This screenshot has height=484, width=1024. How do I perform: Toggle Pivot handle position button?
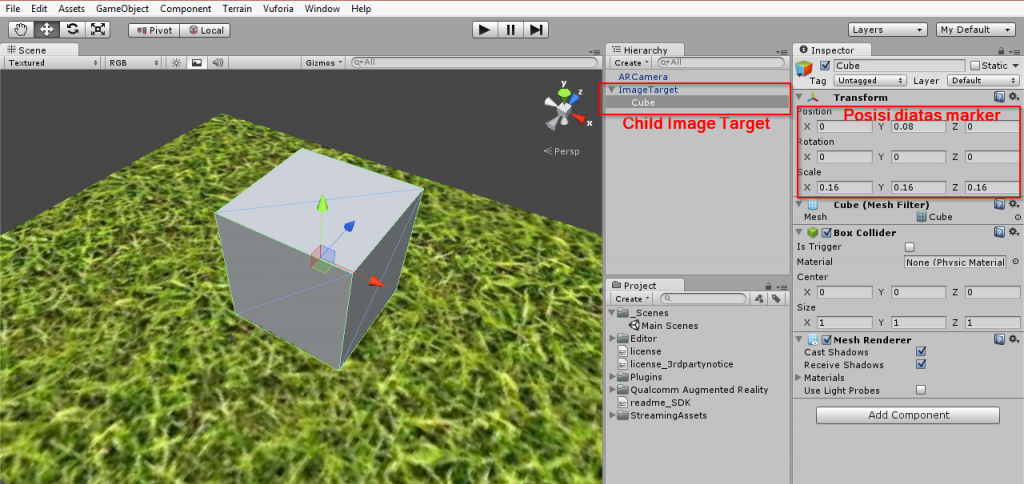tap(154, 30)
